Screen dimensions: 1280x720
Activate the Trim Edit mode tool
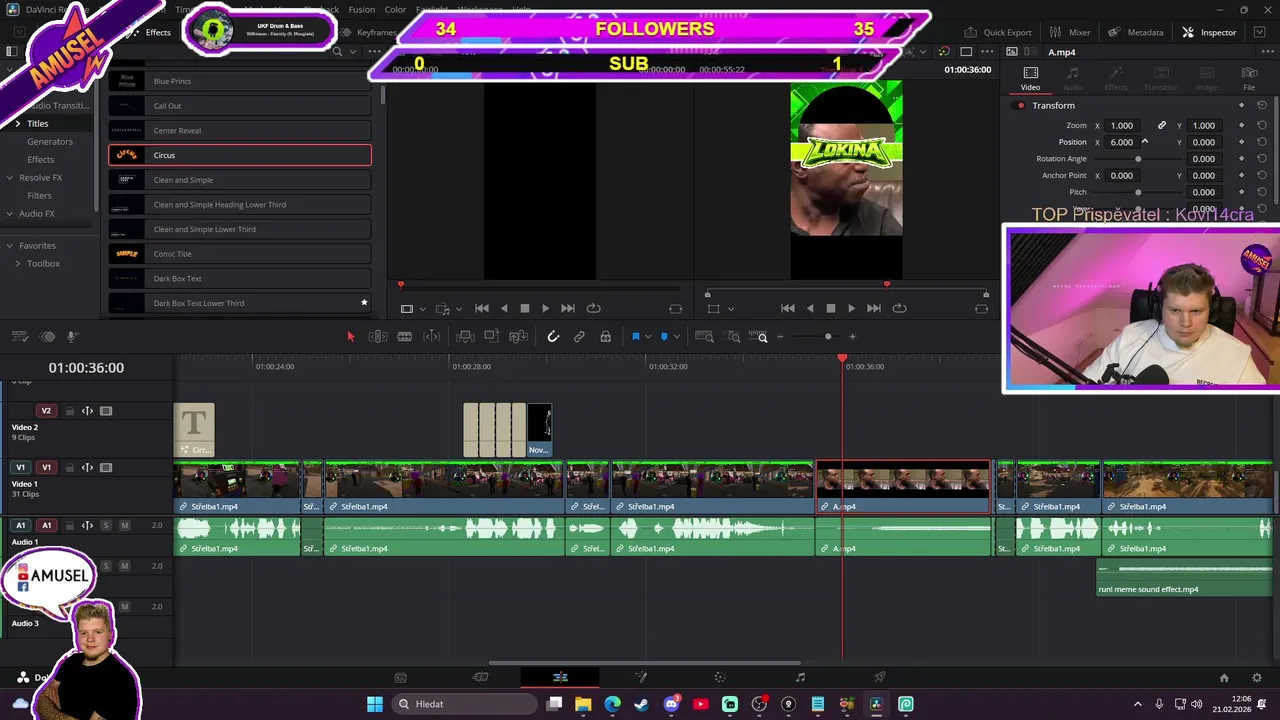tap(378, 337)
